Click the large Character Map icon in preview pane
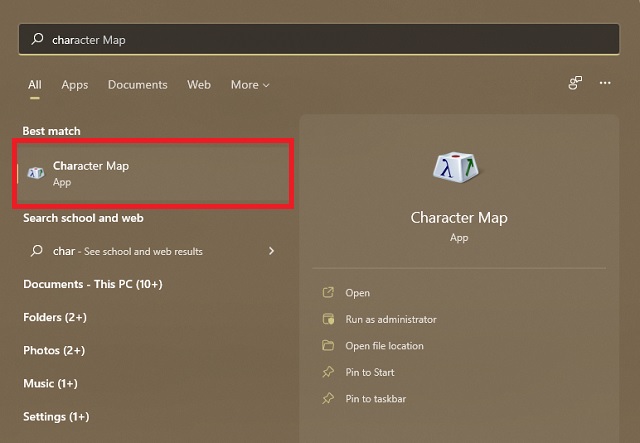This screenshot has height=443, width=640. [456, 167]
